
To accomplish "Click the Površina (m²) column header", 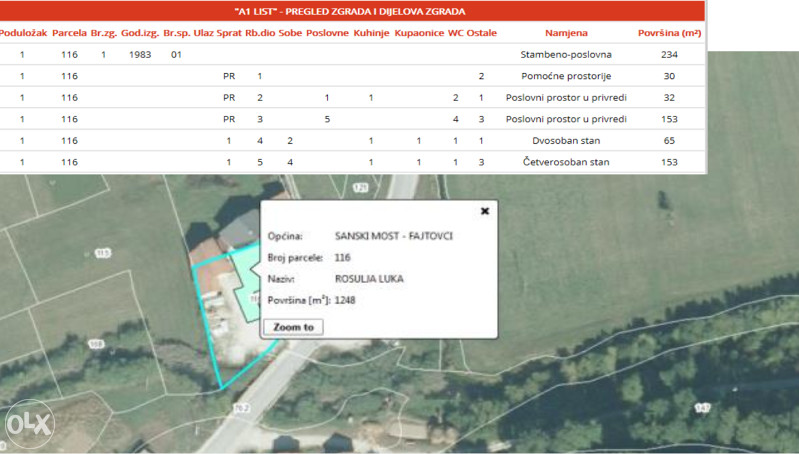I will [x=670, y=33].
